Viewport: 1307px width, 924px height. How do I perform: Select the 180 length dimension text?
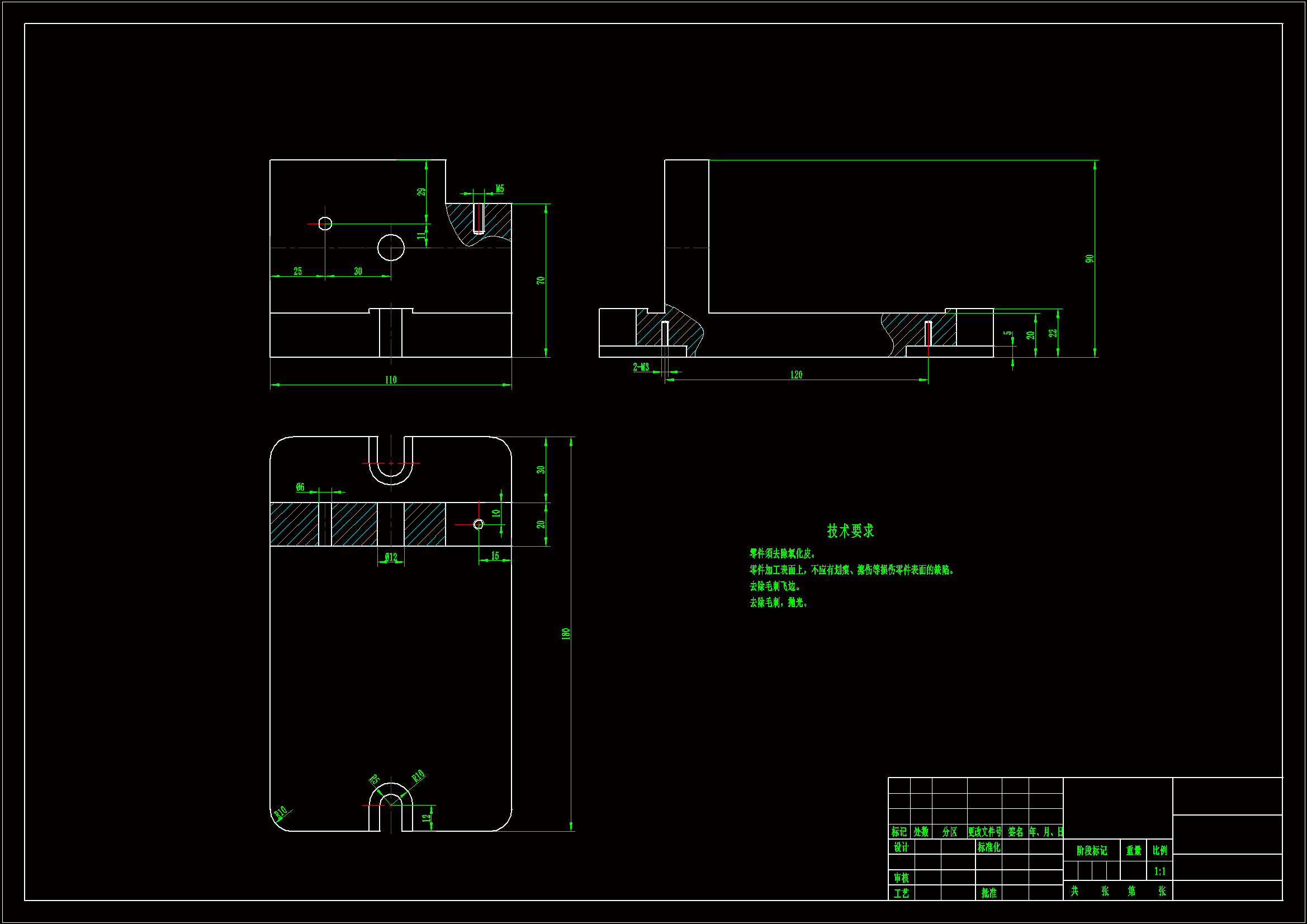click(x=566, y=634)
